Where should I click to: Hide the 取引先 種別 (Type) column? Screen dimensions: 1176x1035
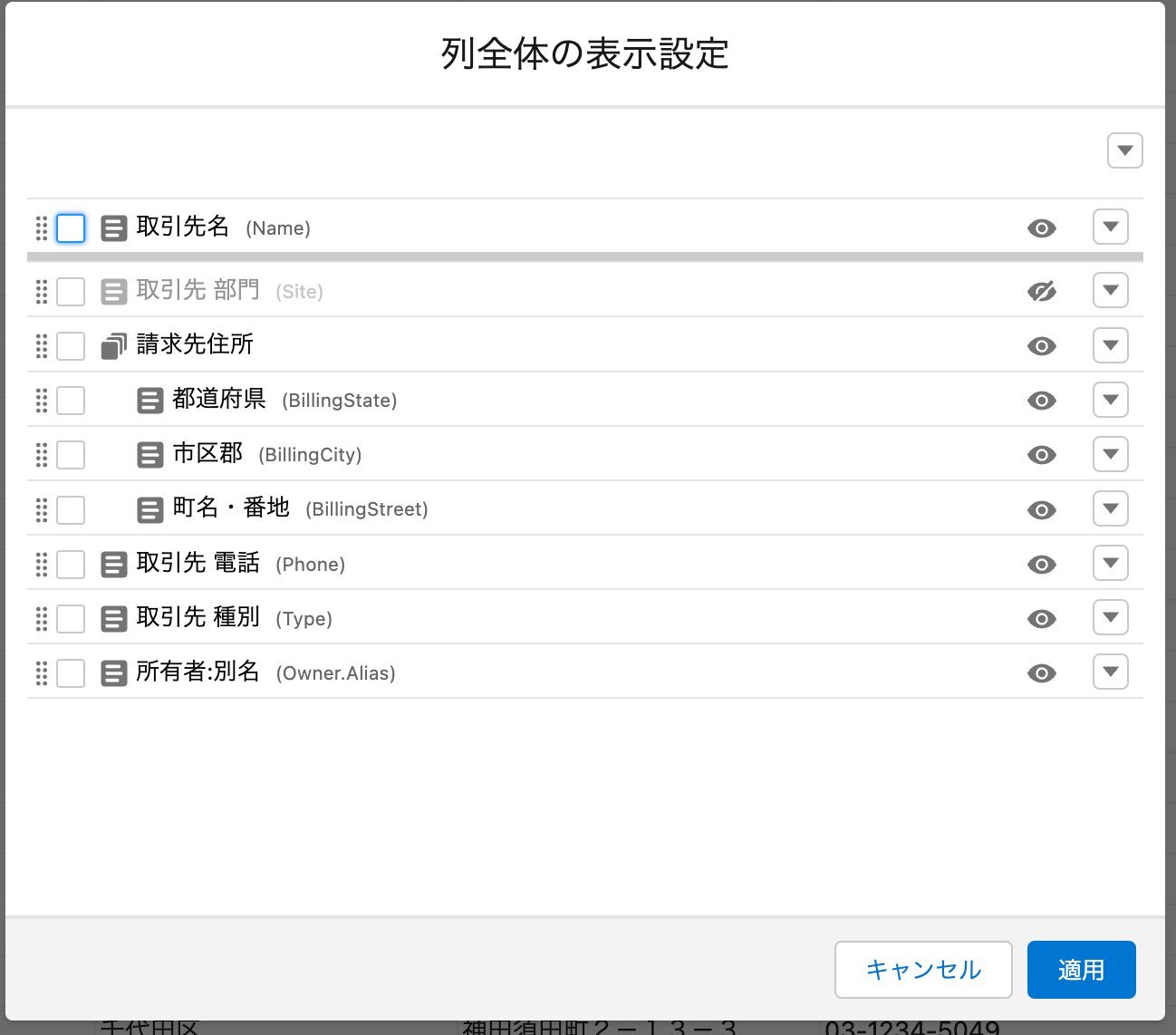click(1042, 619)
